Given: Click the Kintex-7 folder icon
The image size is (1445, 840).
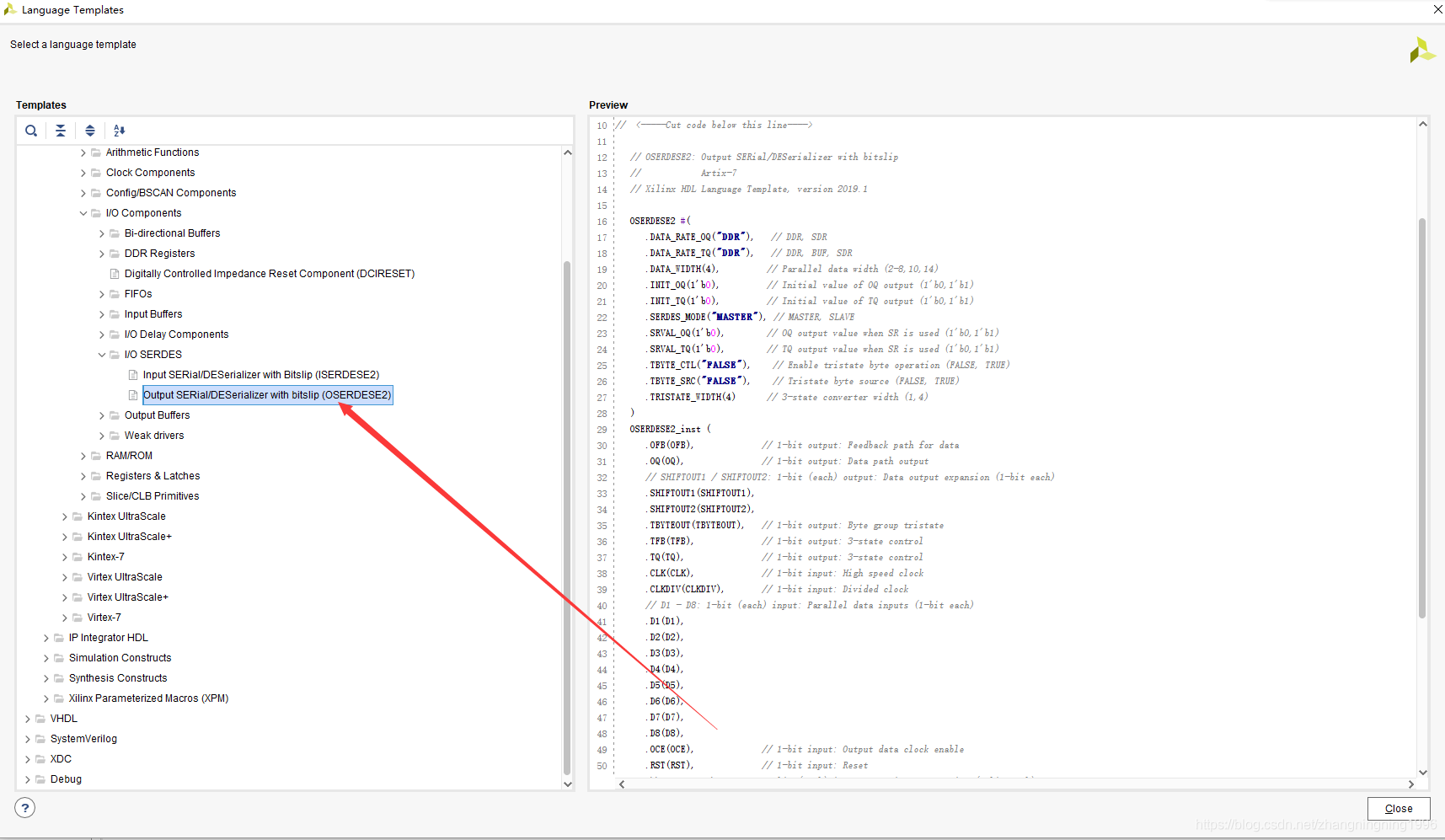Looking at the screenshot, I should (x=78, y=557).
